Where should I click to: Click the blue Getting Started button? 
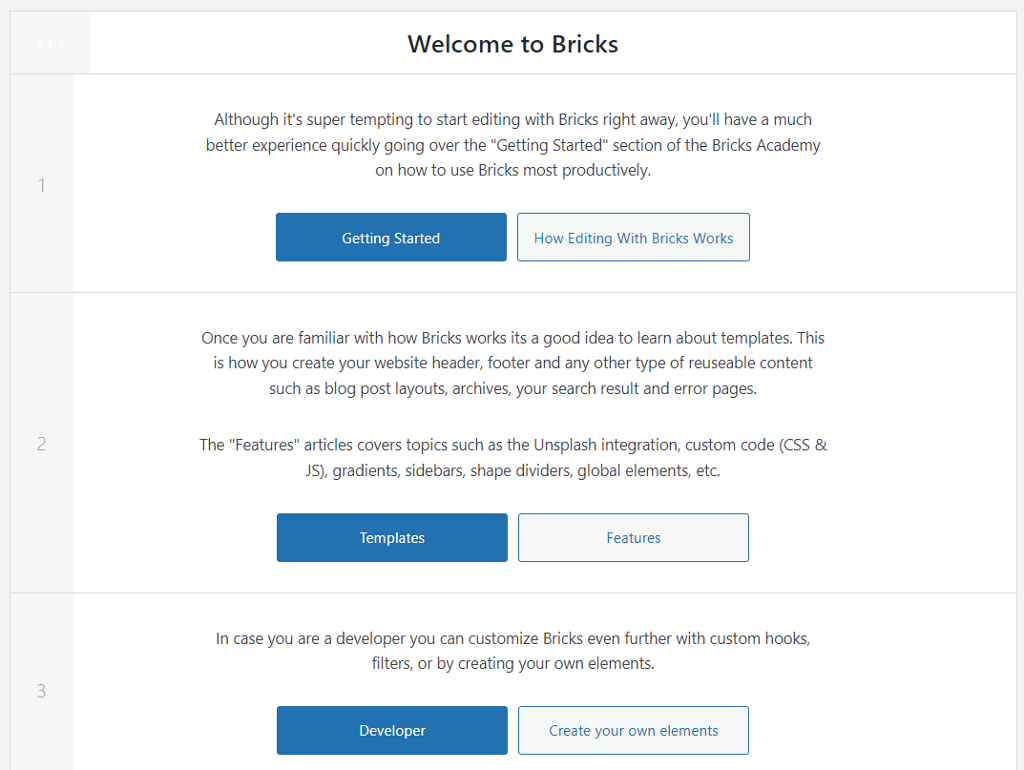[391, 238]
